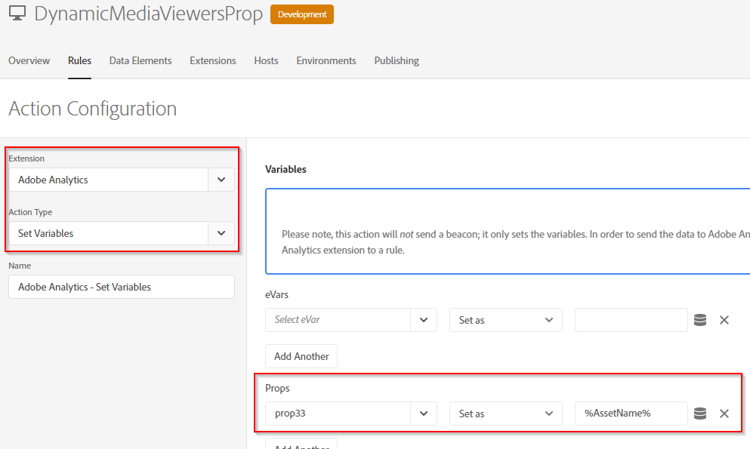The width and height of the screenshot is (750, 449).
Task: Open data element picker for prop33 value
Action: tap(700, 413)
